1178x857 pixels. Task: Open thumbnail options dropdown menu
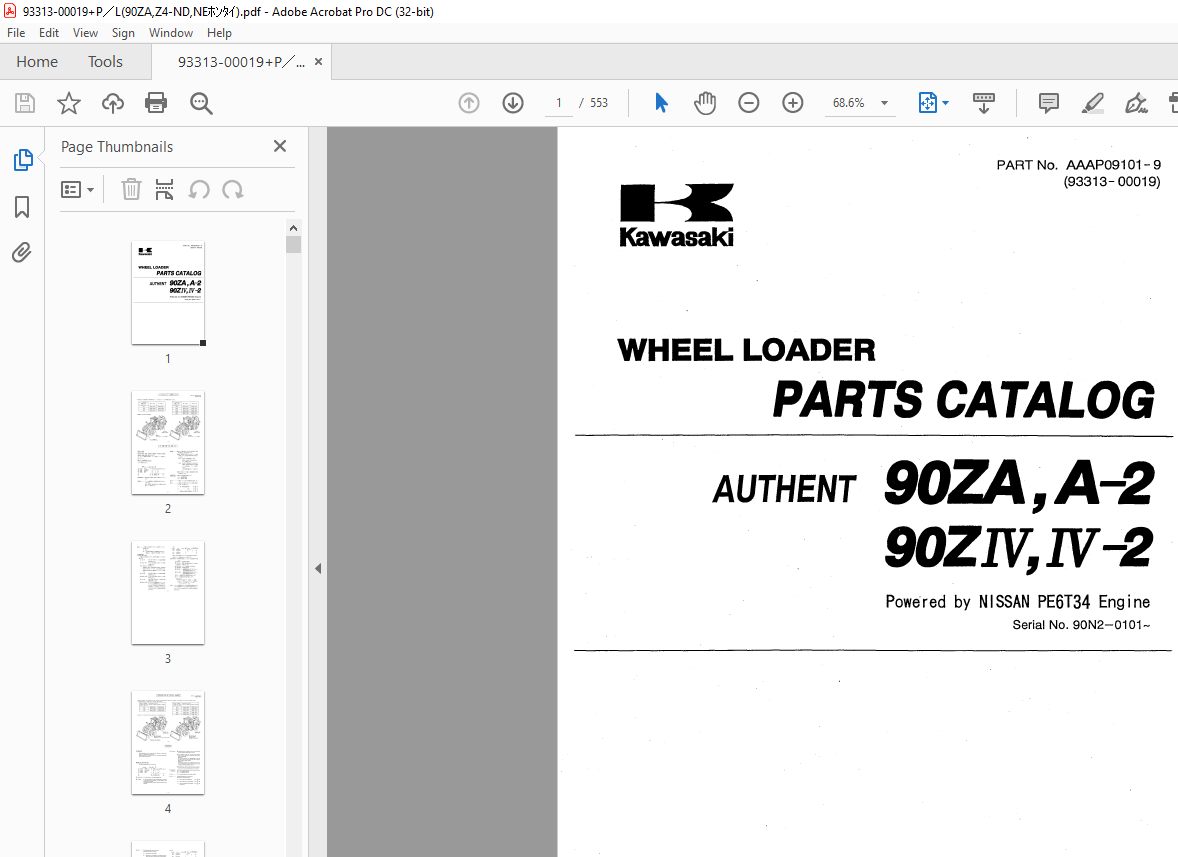pos(77,189)
